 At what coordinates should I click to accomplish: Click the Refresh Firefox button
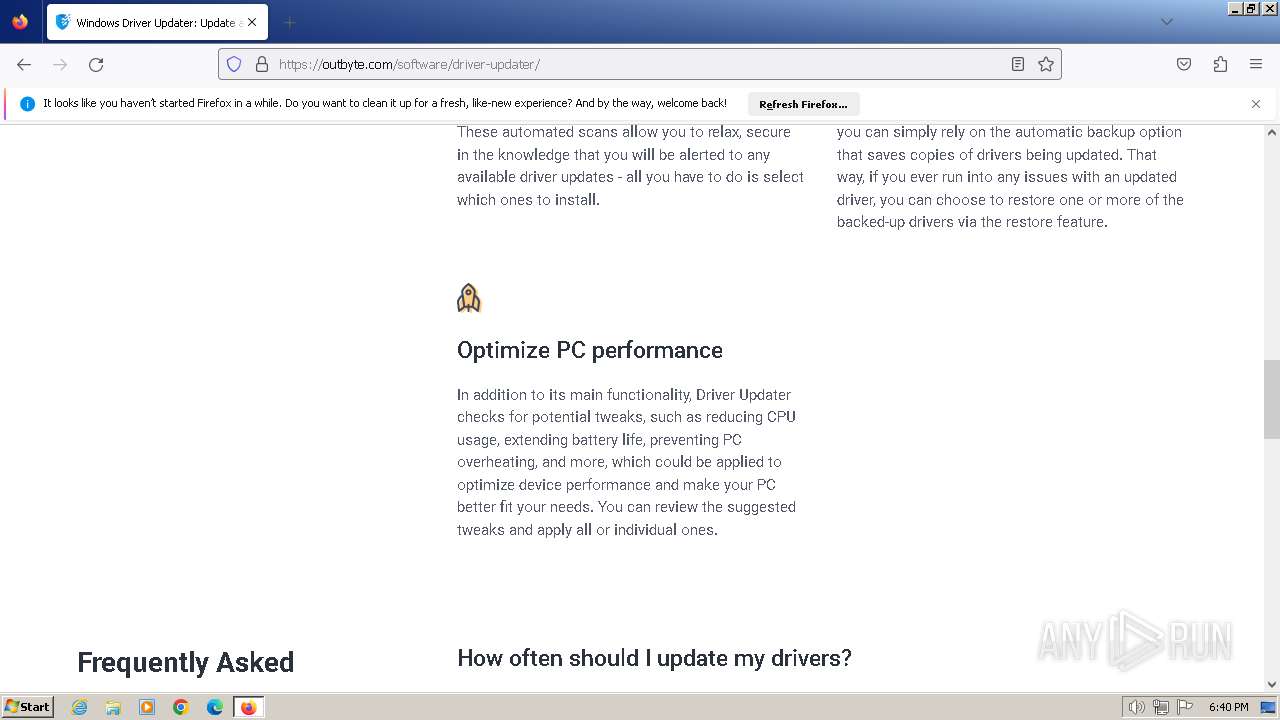(x=803, y=104)
